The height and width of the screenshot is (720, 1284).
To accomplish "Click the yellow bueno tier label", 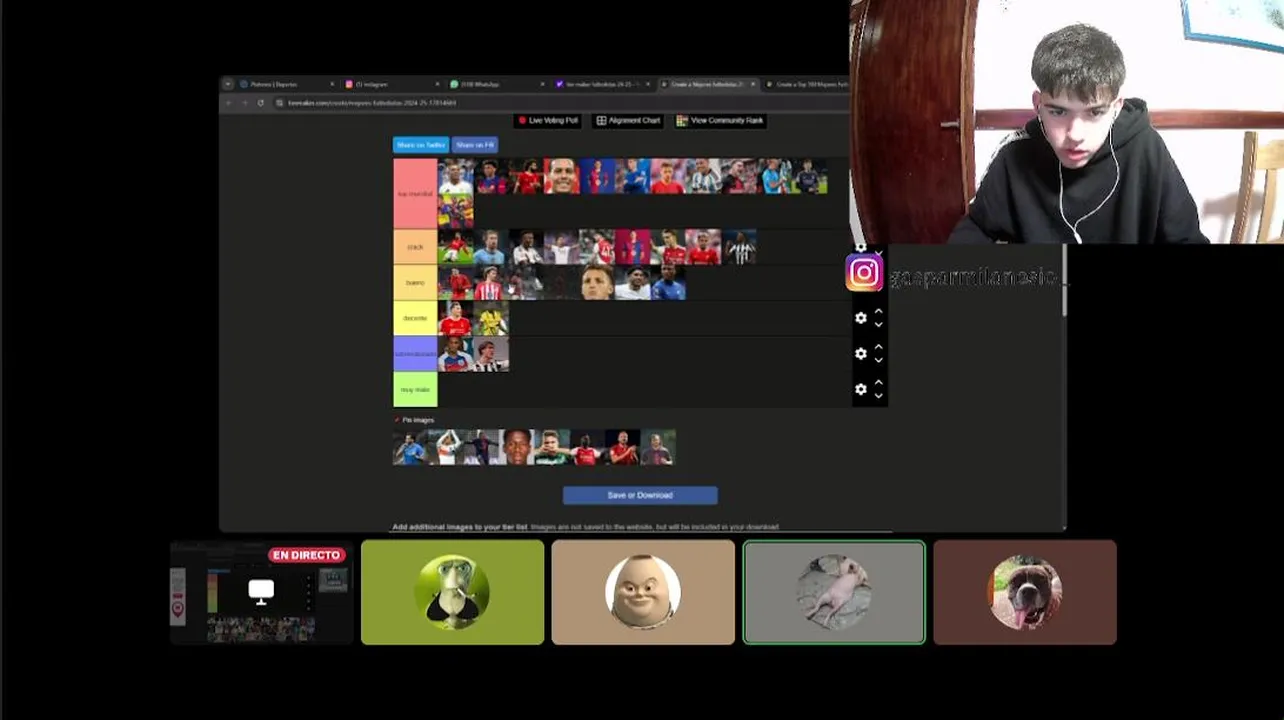I will [415, 282].
